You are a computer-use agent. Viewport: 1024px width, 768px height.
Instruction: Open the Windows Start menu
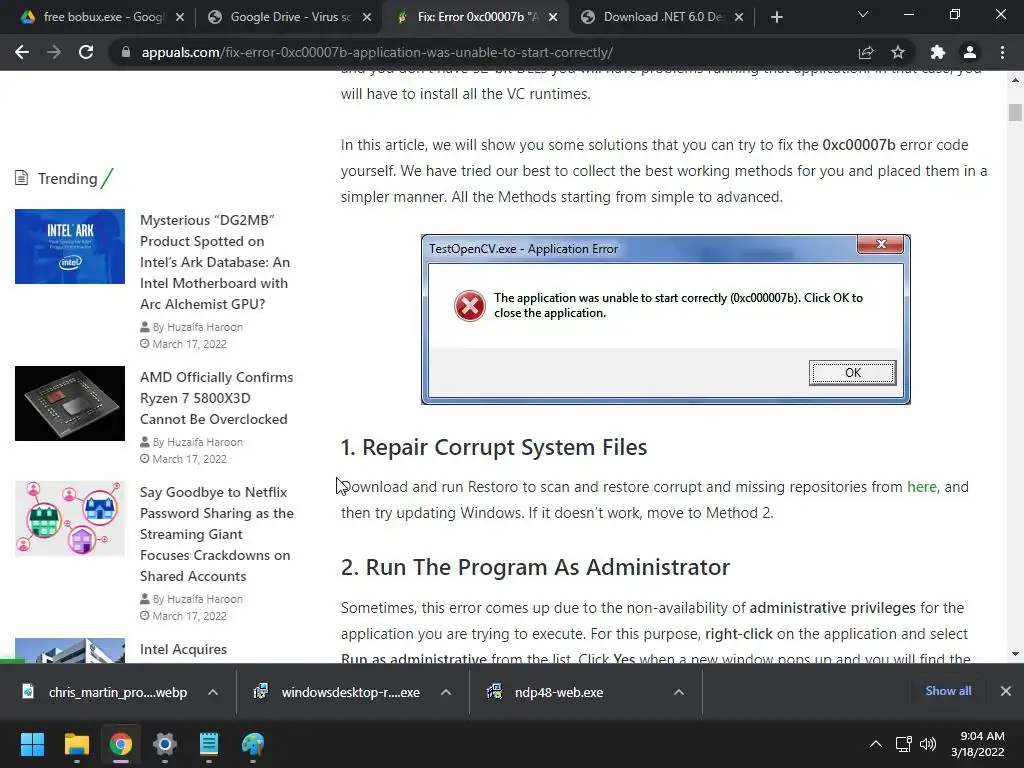pyautogui.click(x=32, y=744)
